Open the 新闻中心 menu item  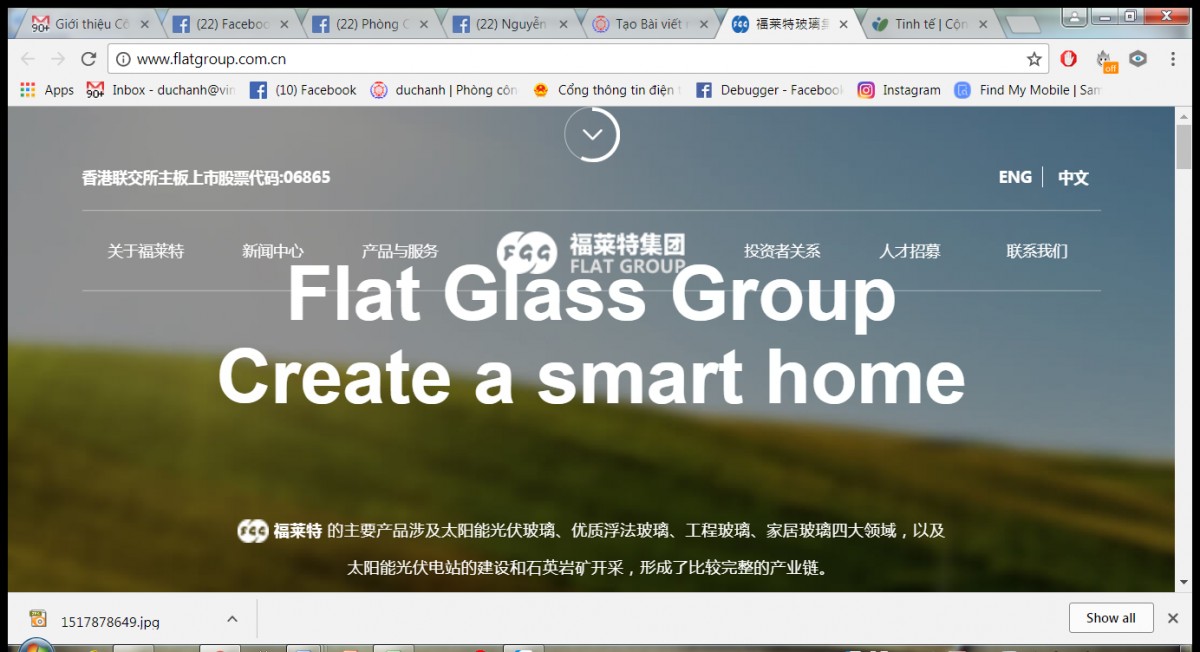pyautogui.click(x=273, y=251)
